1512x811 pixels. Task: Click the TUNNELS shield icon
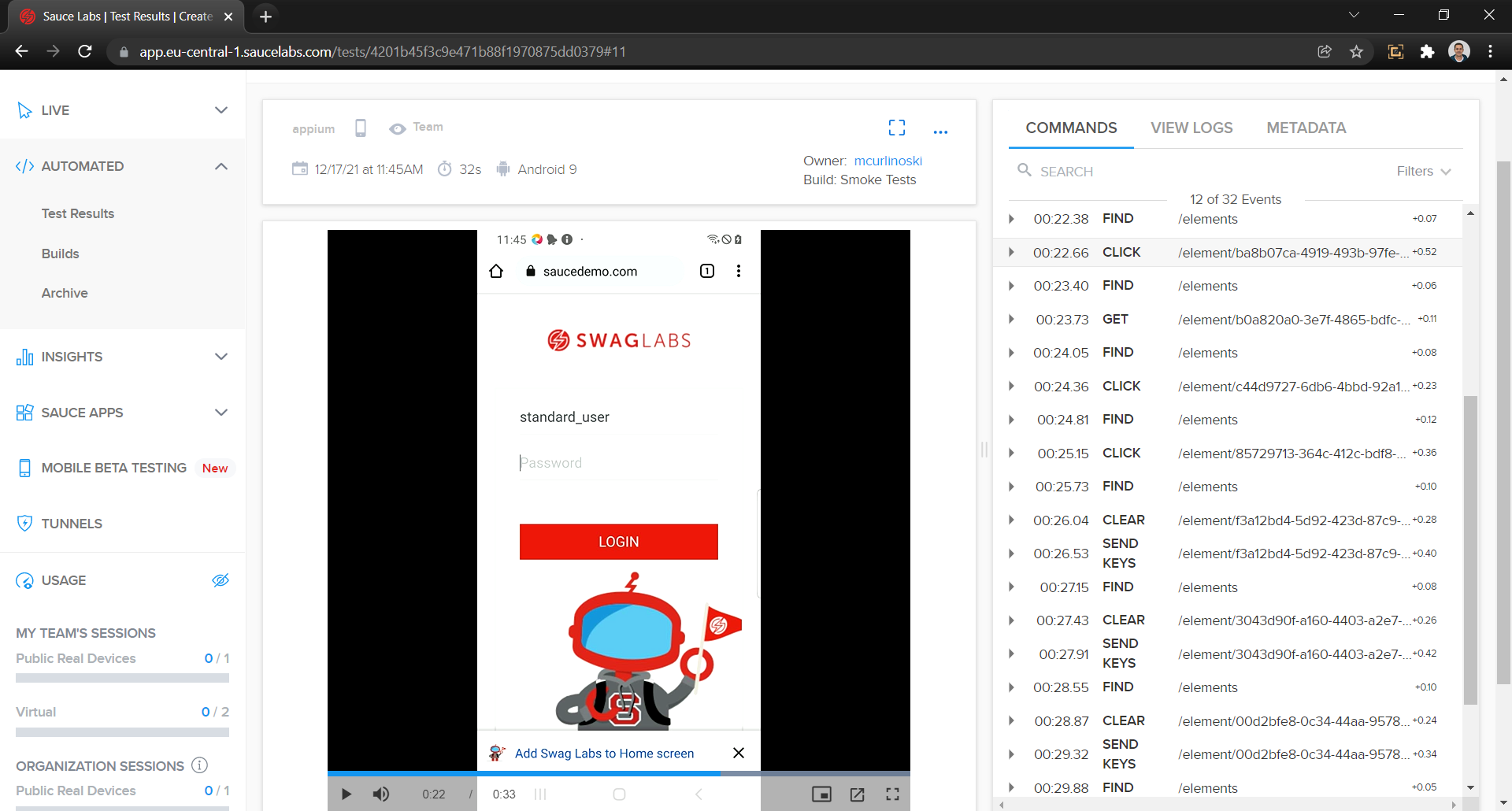tap(24, 524)
